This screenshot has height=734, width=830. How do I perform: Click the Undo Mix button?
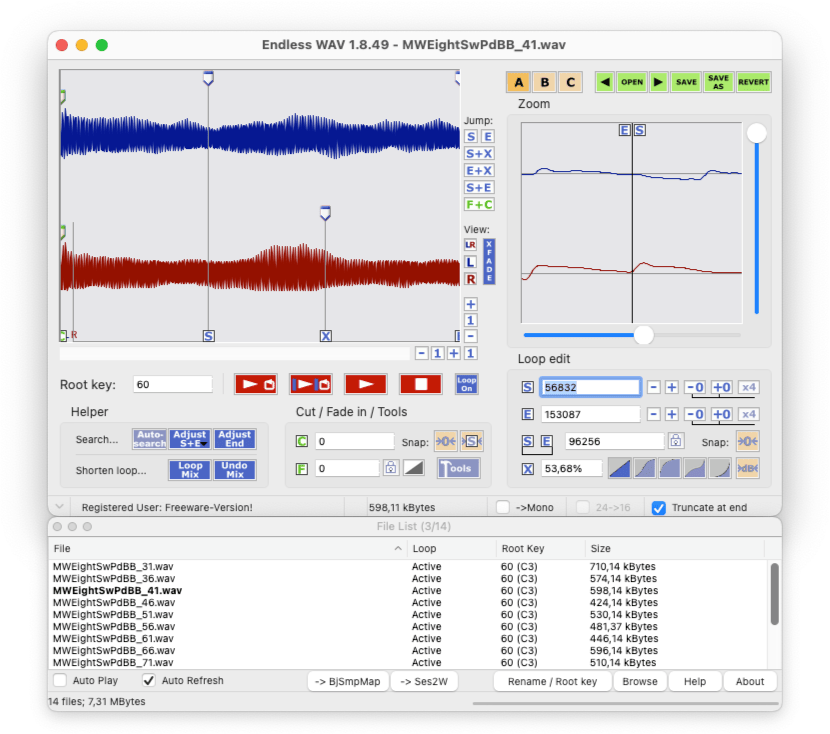tap(235, 470)
